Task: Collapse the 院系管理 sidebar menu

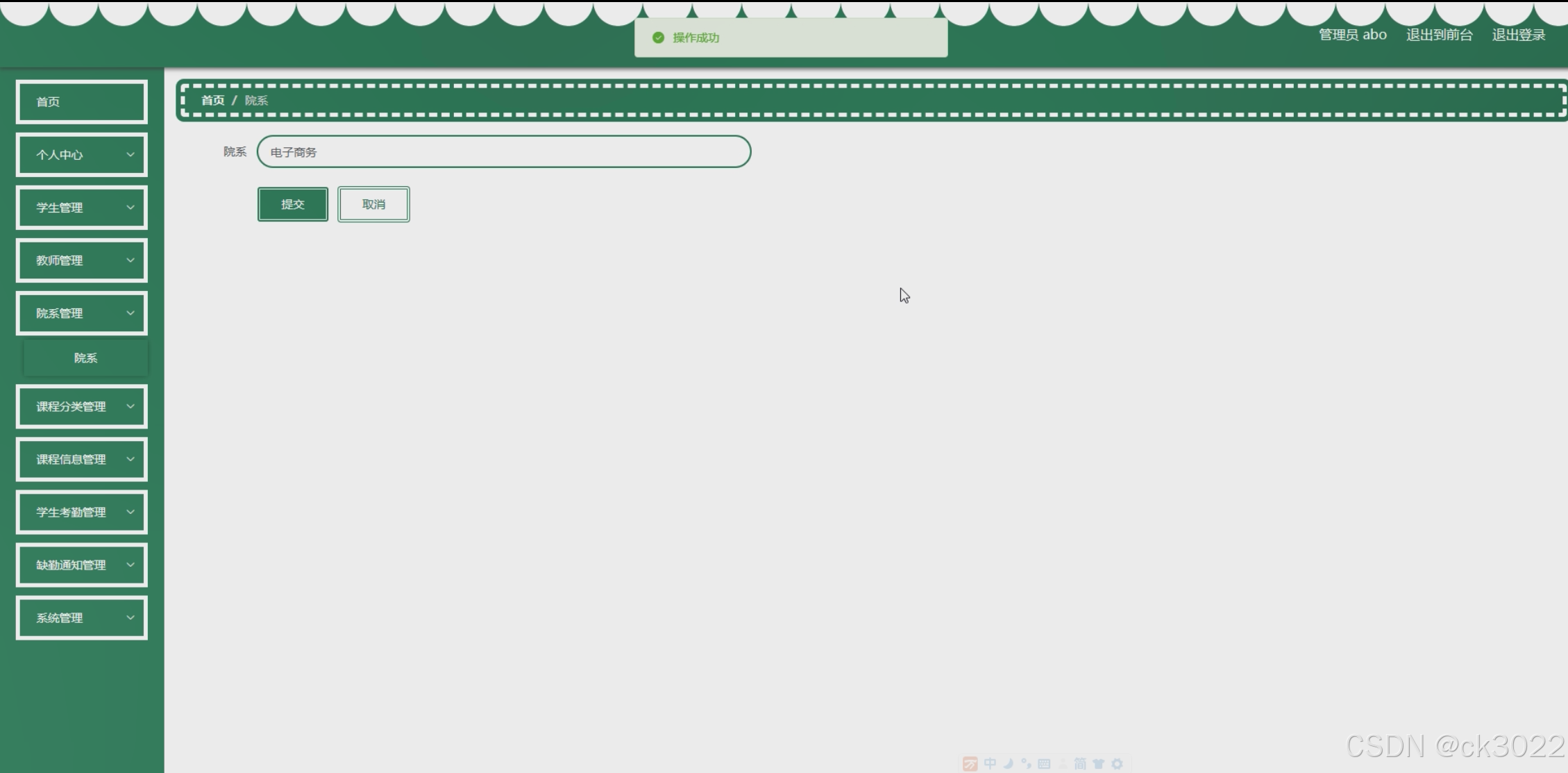Action: point(81,313)
